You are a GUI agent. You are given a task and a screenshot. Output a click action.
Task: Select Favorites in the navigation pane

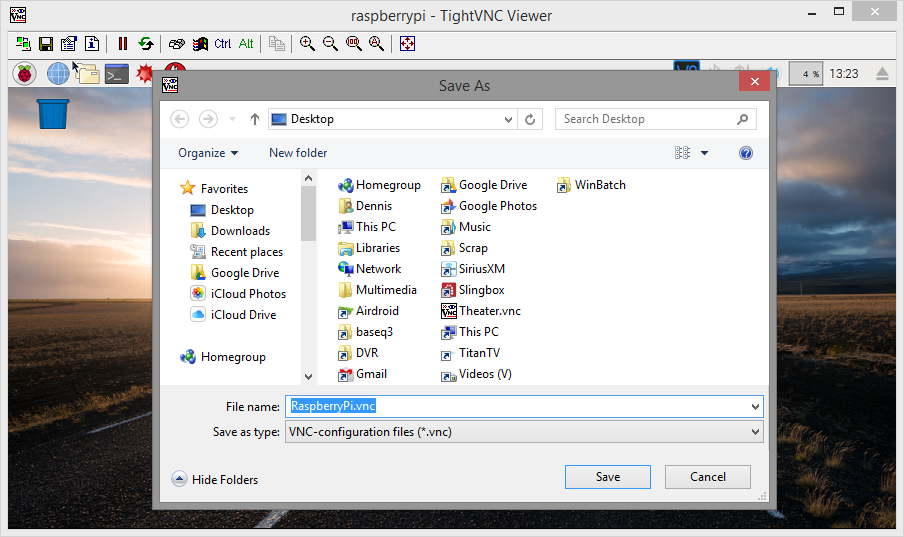point(214,189)
